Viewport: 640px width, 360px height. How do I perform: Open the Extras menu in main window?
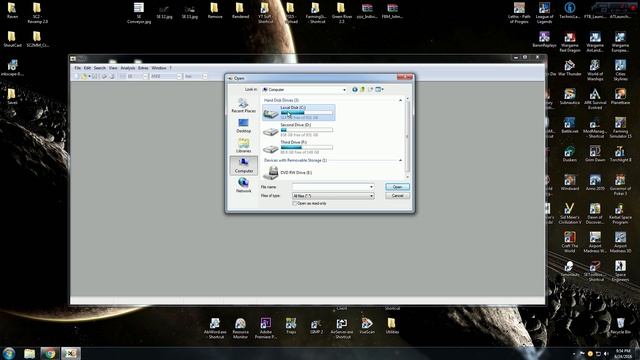click(x=143, y=68)
